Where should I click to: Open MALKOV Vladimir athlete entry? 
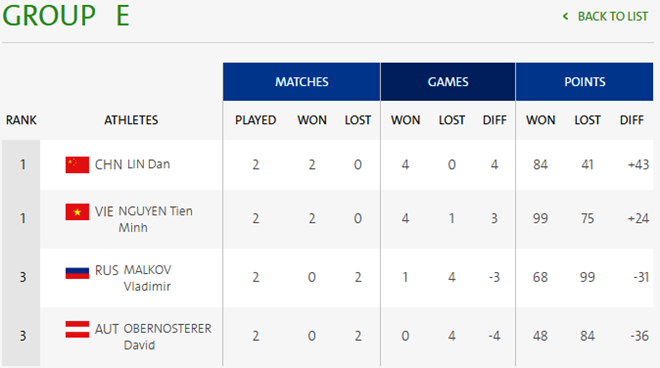coord(147,278)
